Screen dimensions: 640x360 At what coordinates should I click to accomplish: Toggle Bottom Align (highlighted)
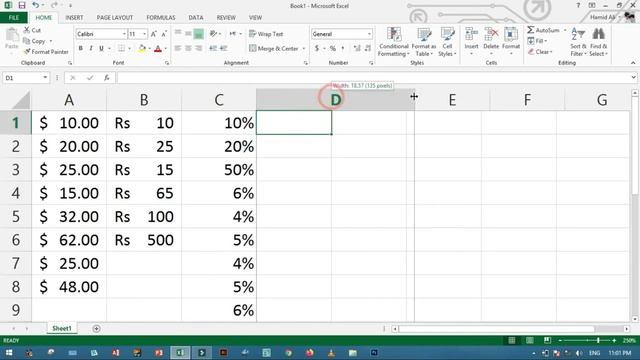pyautogui.click(x=198, y=34)
